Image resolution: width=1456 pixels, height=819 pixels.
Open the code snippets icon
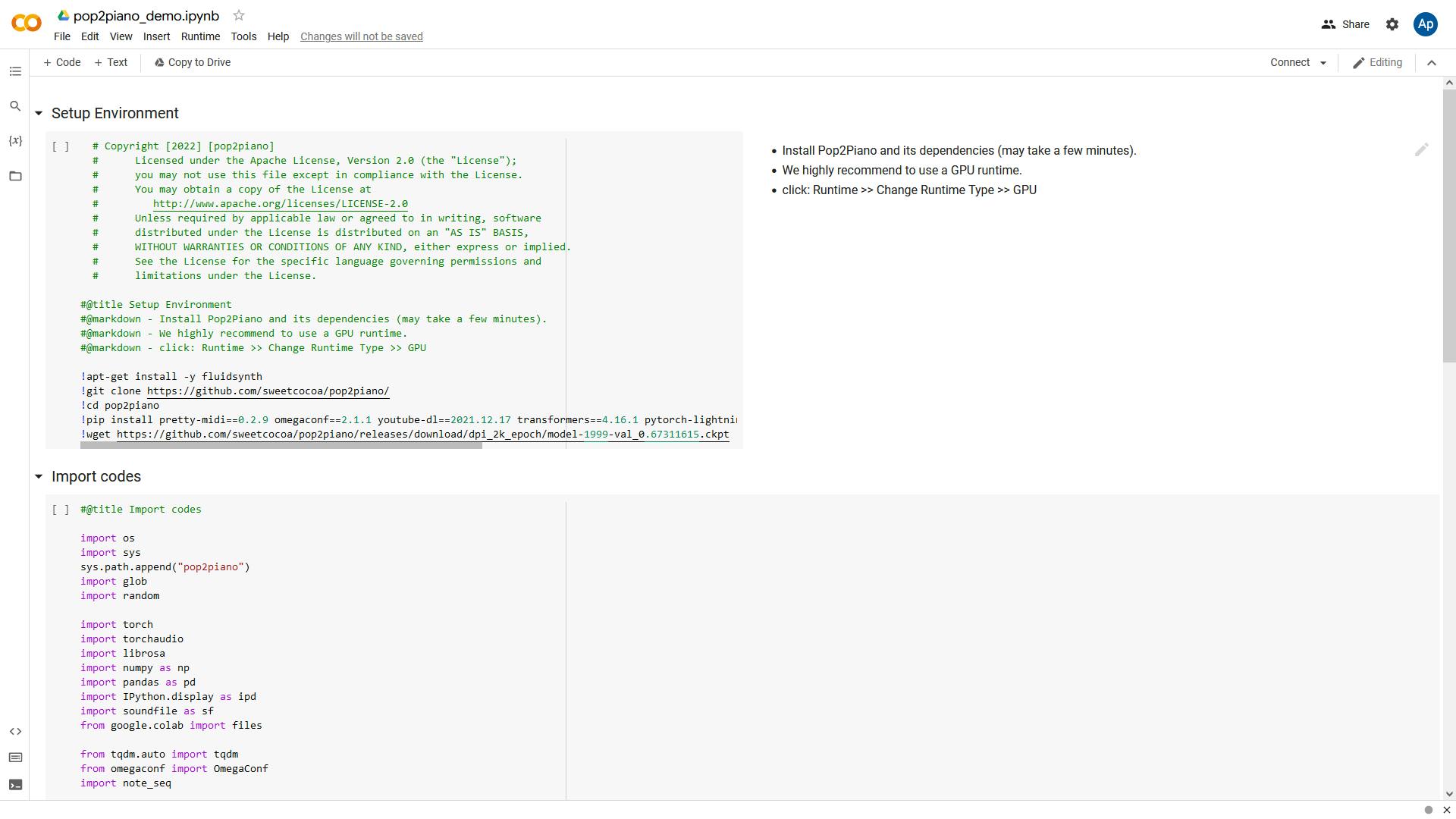[15, 732]
